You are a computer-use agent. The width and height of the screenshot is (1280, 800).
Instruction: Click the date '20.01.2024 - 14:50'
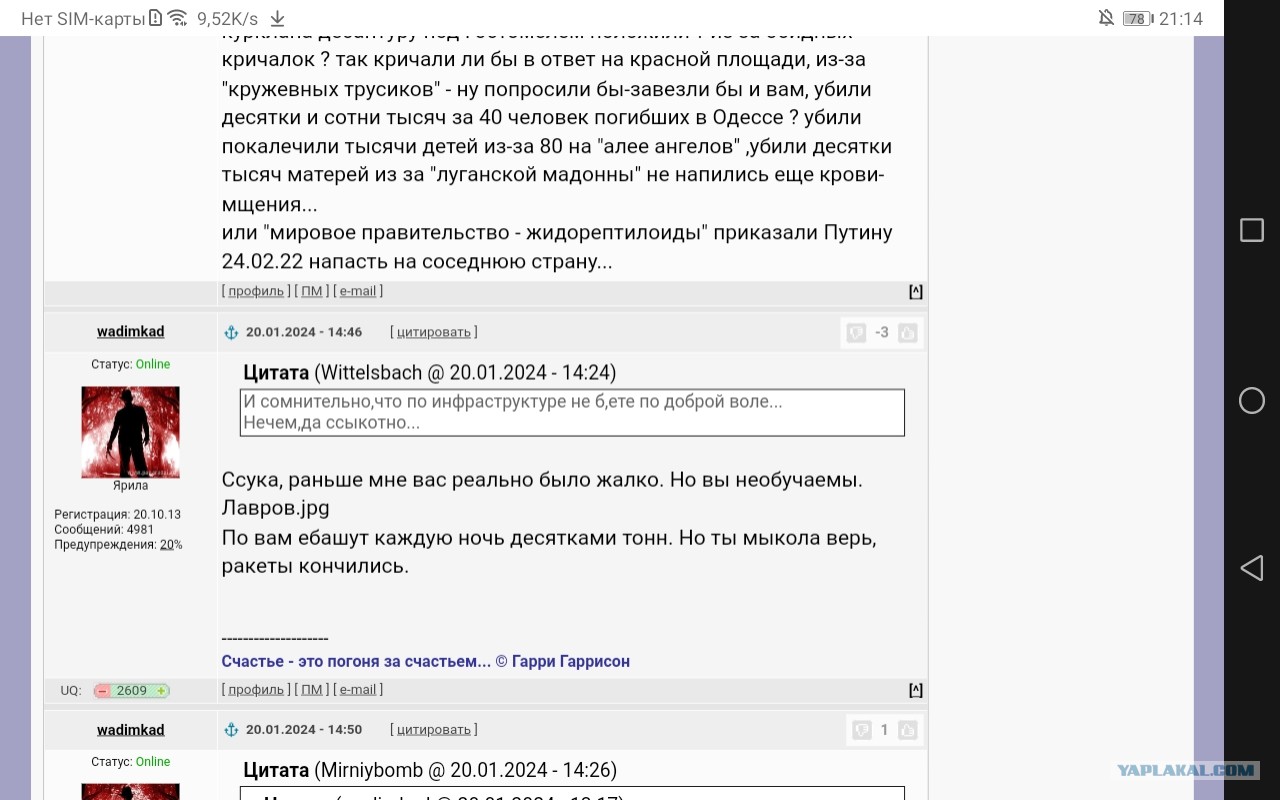tap(304, 730)
